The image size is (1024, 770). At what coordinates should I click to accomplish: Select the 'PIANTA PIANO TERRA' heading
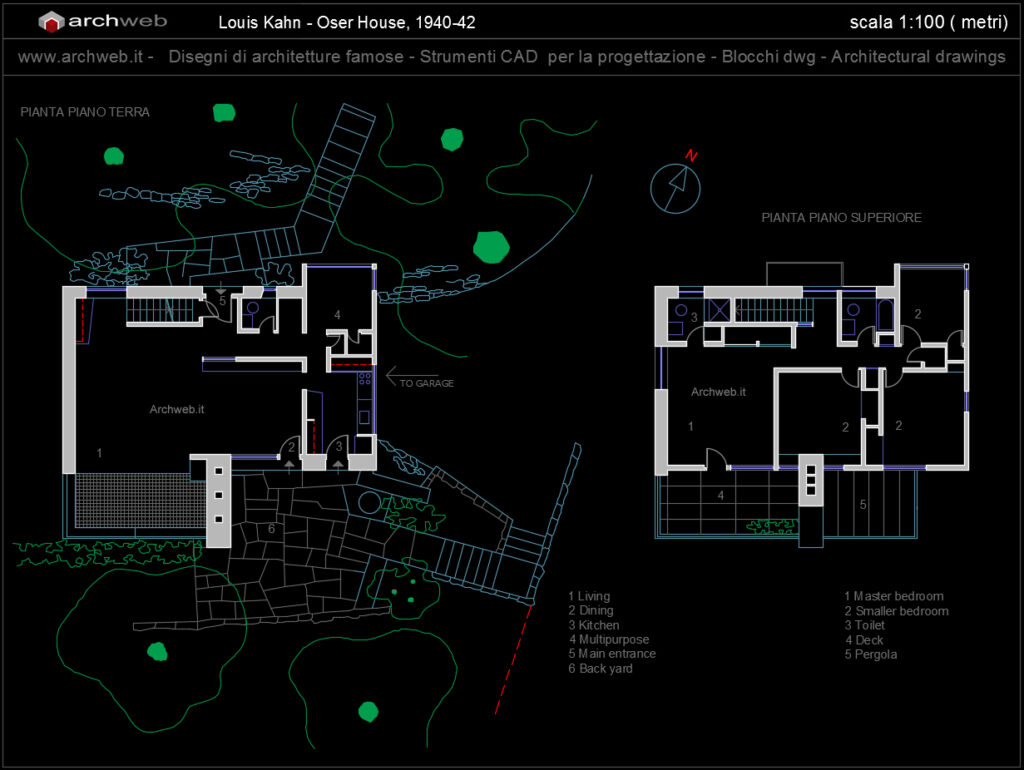[85, 112]
